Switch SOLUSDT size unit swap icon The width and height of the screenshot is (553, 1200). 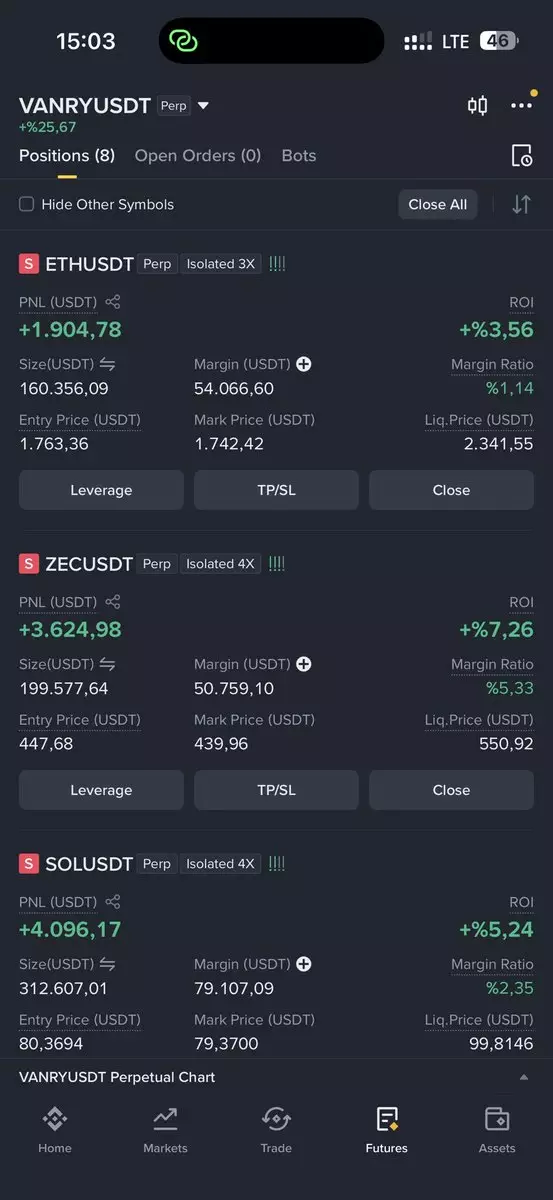tap(108, 964)
